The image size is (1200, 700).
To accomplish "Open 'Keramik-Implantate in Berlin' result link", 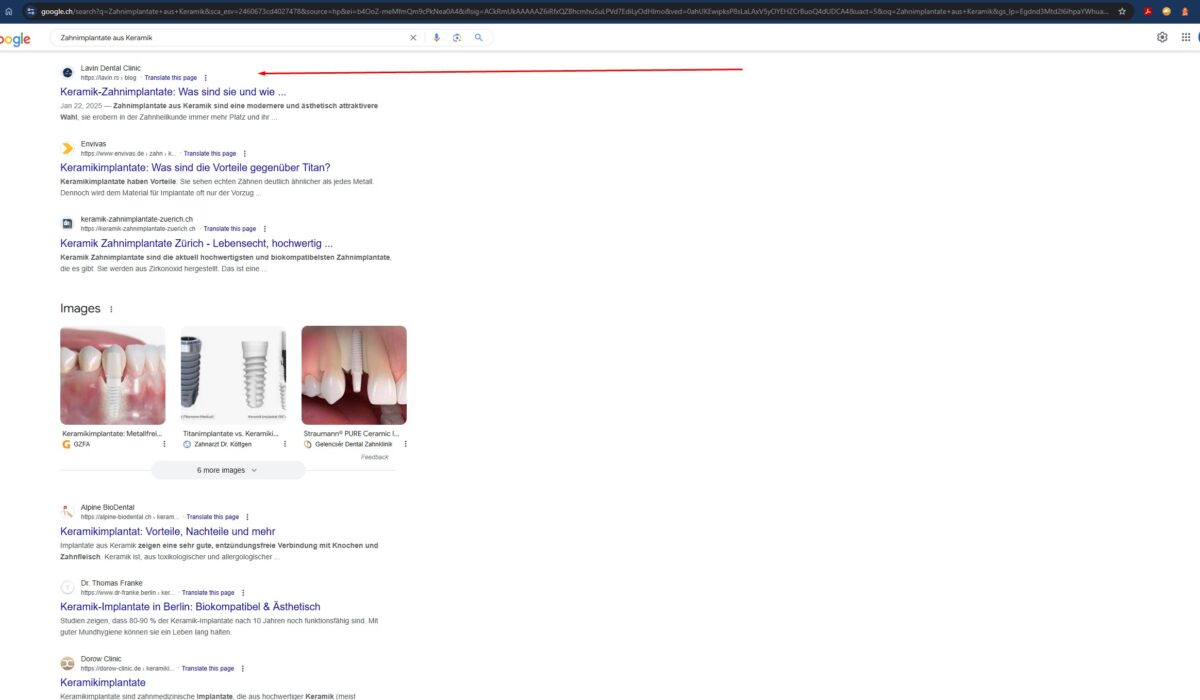I will 190,607.
